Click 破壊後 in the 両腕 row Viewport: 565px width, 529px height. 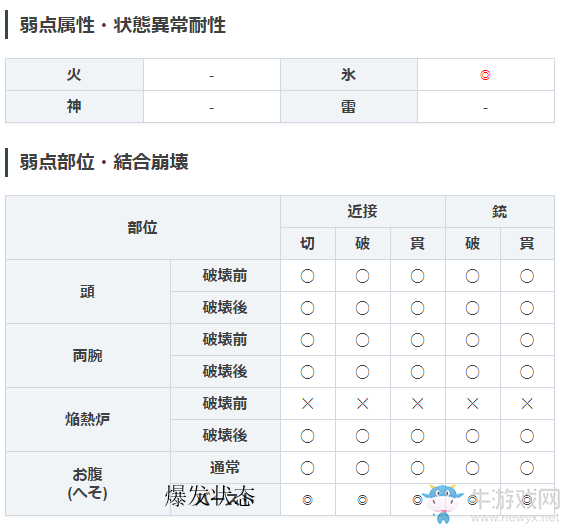225,372
